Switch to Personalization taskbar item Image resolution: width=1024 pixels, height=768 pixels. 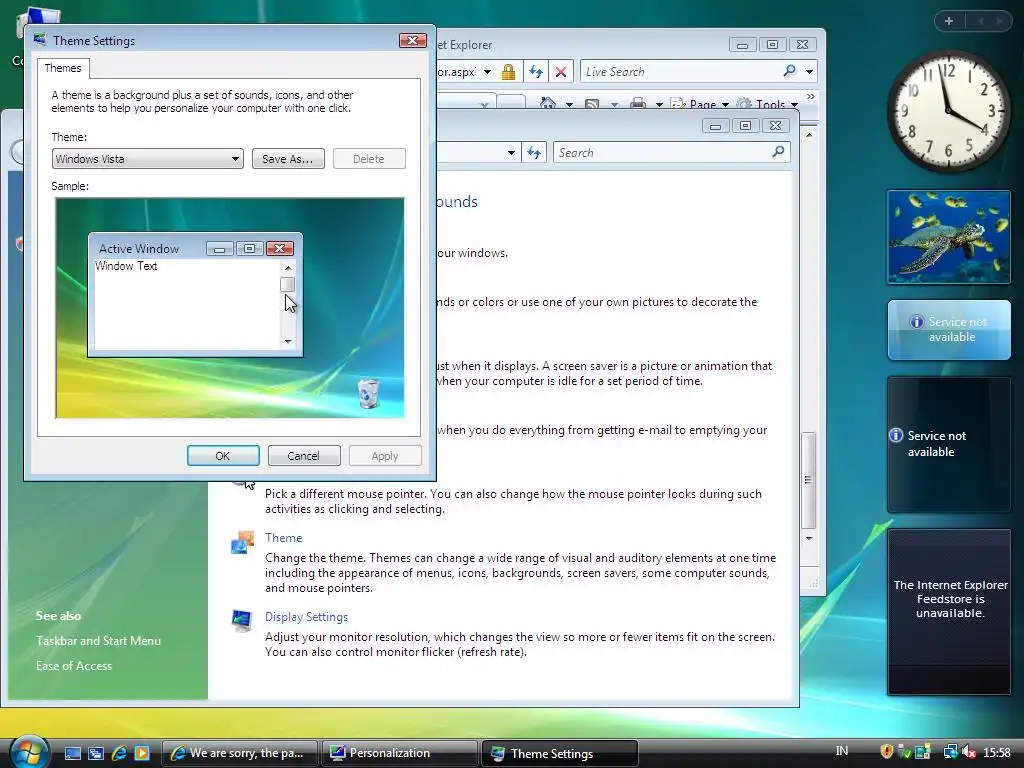pyautogui.click(x=400, y=753)
